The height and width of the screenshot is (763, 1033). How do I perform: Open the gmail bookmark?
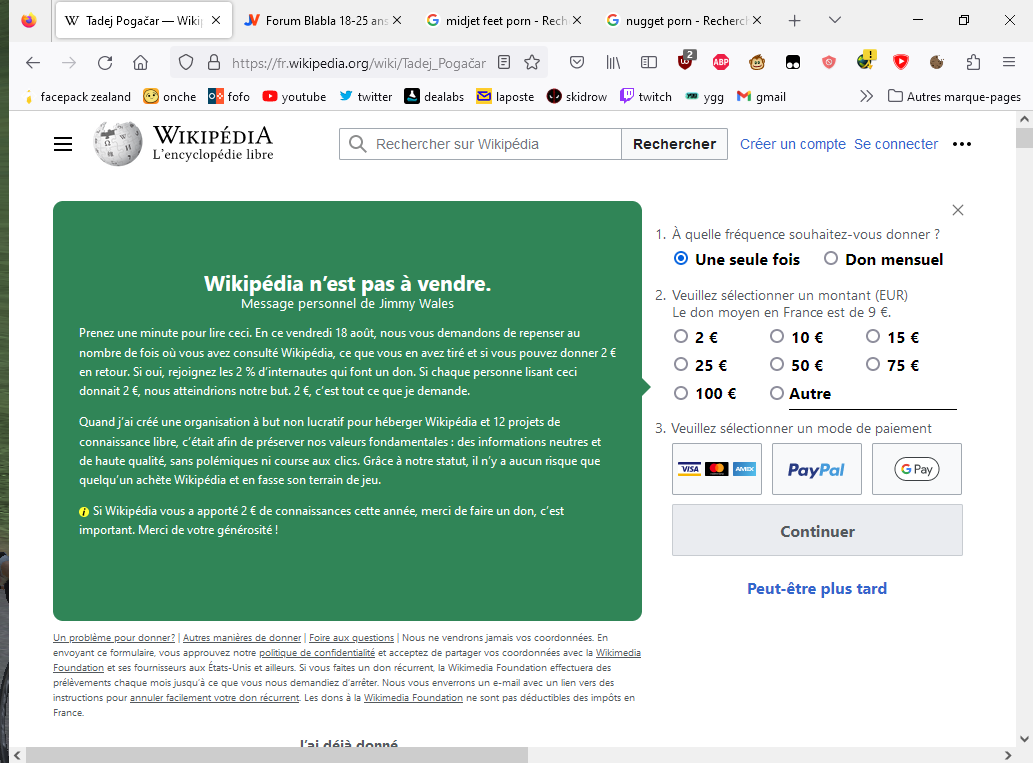click(761, 97)
